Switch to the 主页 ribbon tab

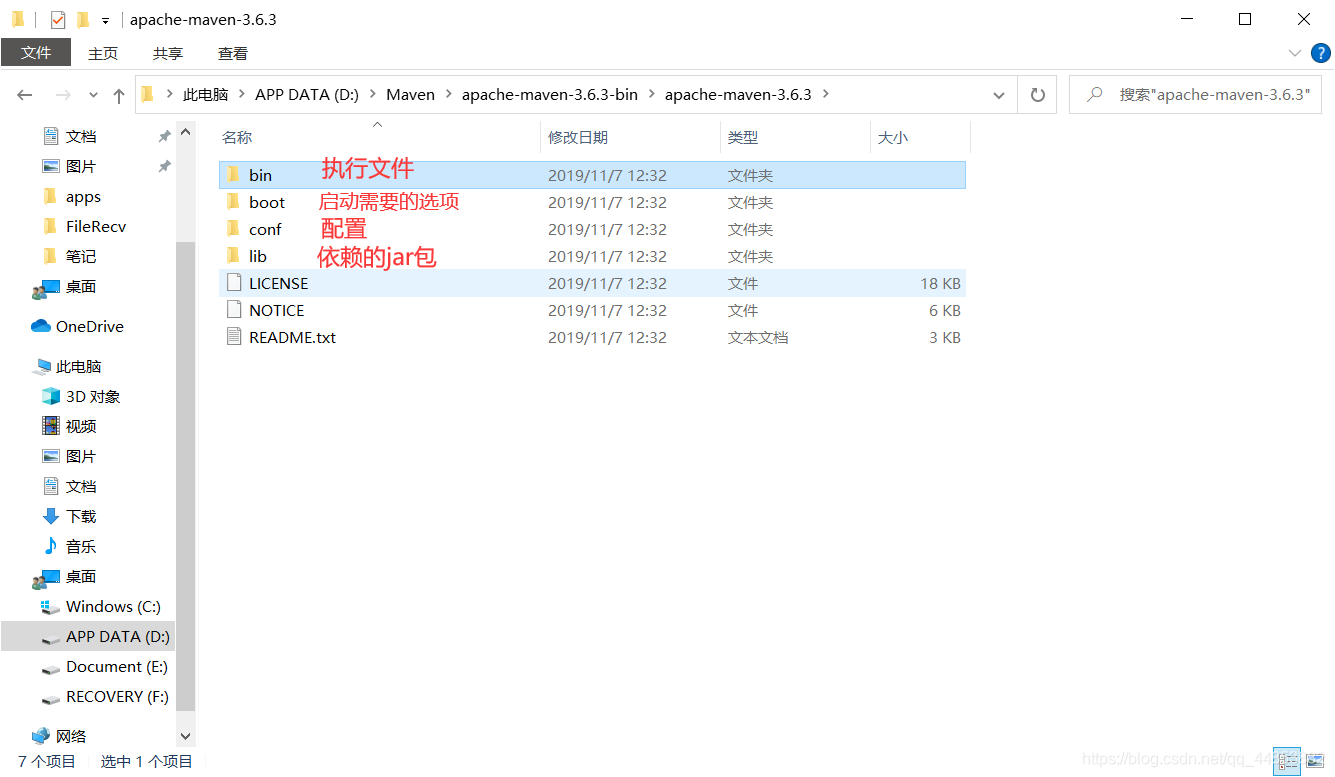click(x=103, y=53)
